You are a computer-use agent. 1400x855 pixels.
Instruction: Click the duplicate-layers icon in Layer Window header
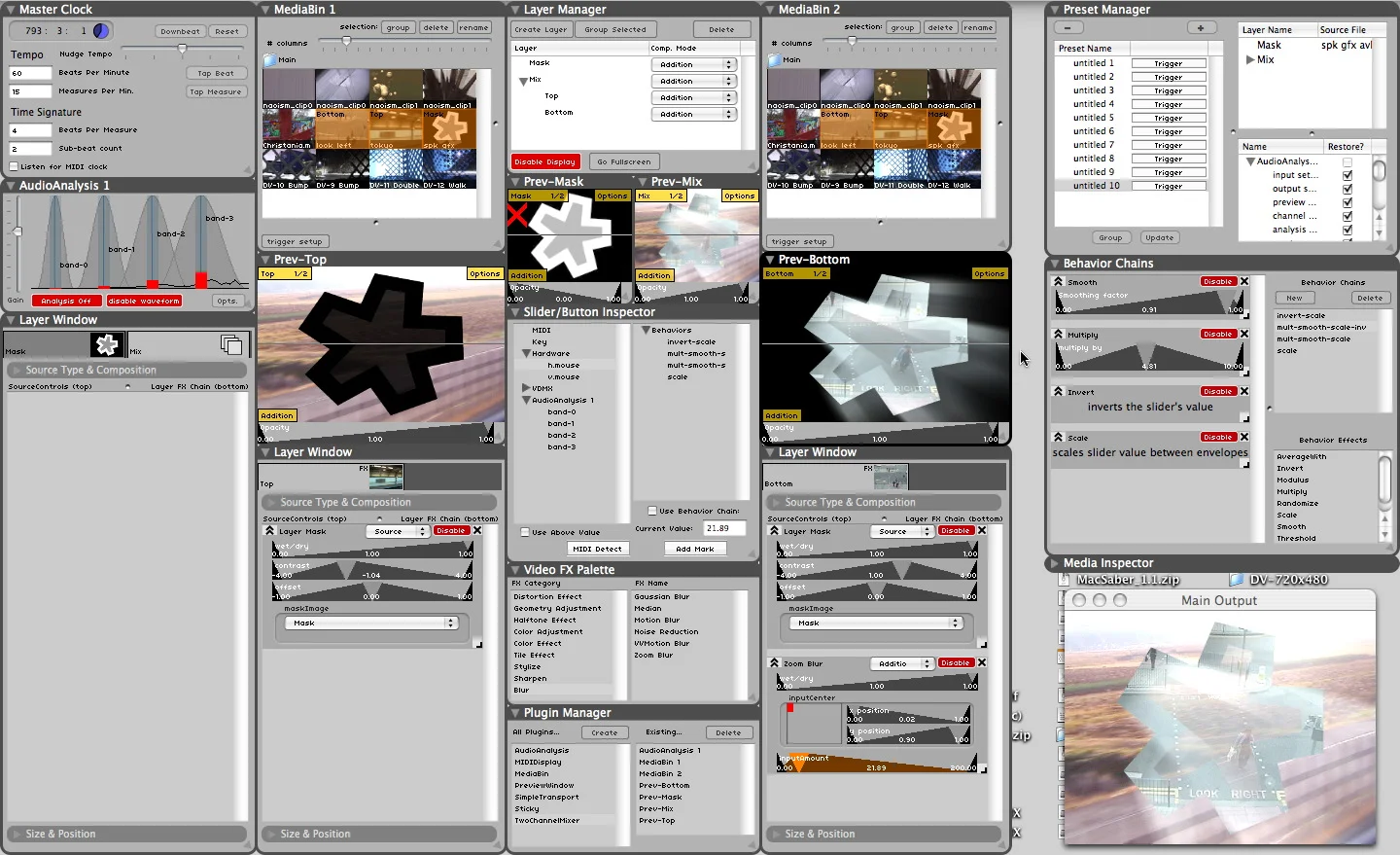pos(230,344)
